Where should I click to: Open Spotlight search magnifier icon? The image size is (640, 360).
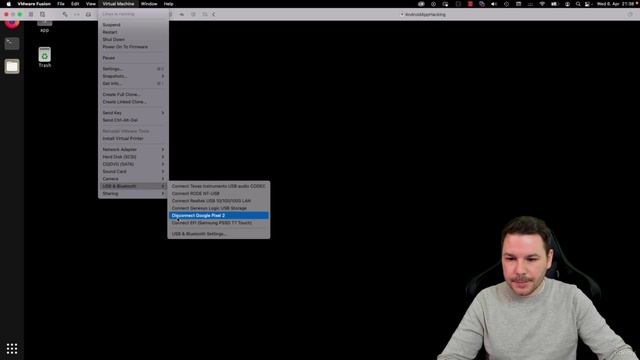coord(578,4)
